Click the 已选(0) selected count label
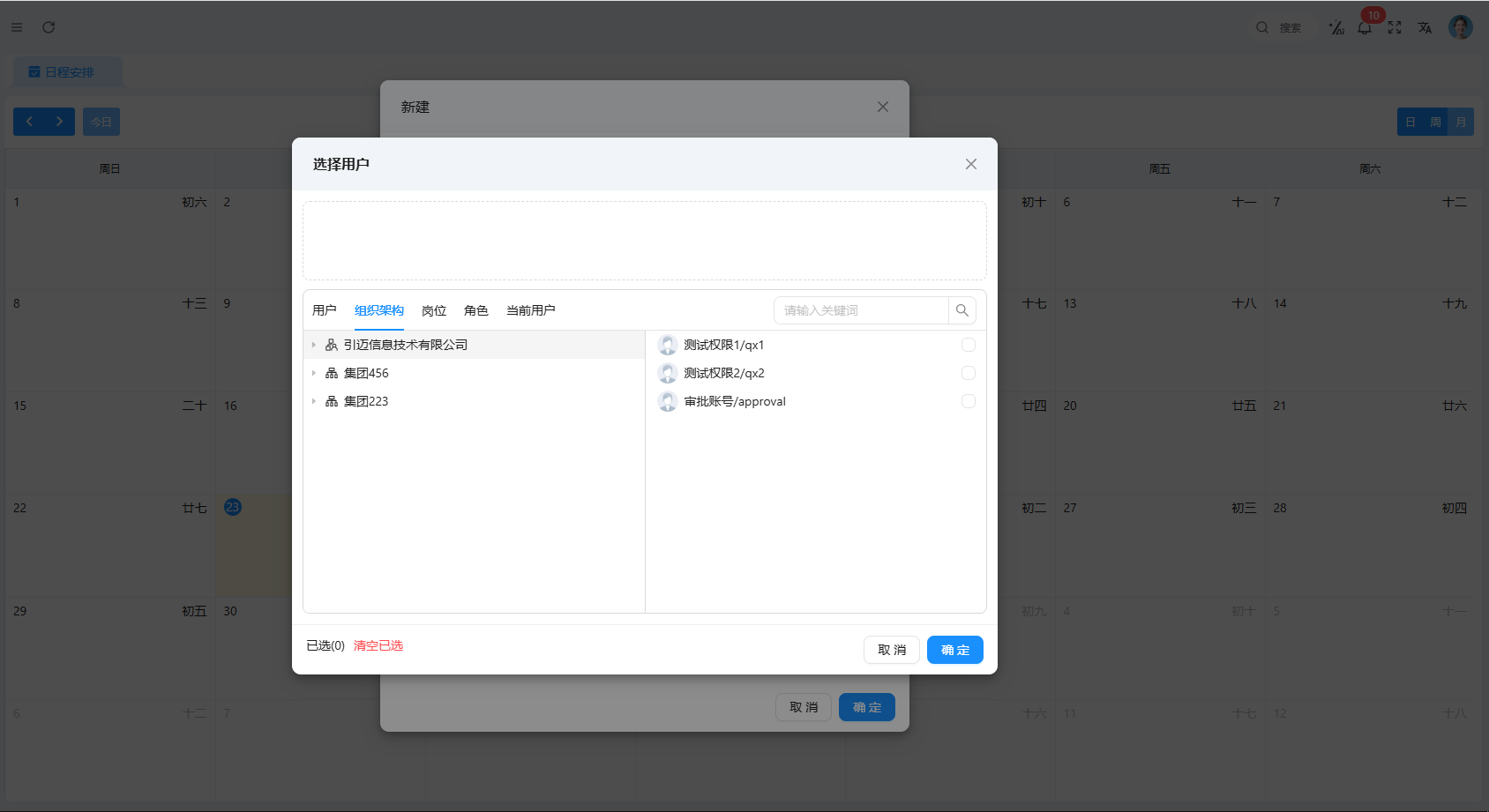 click(x=325, y=645)
